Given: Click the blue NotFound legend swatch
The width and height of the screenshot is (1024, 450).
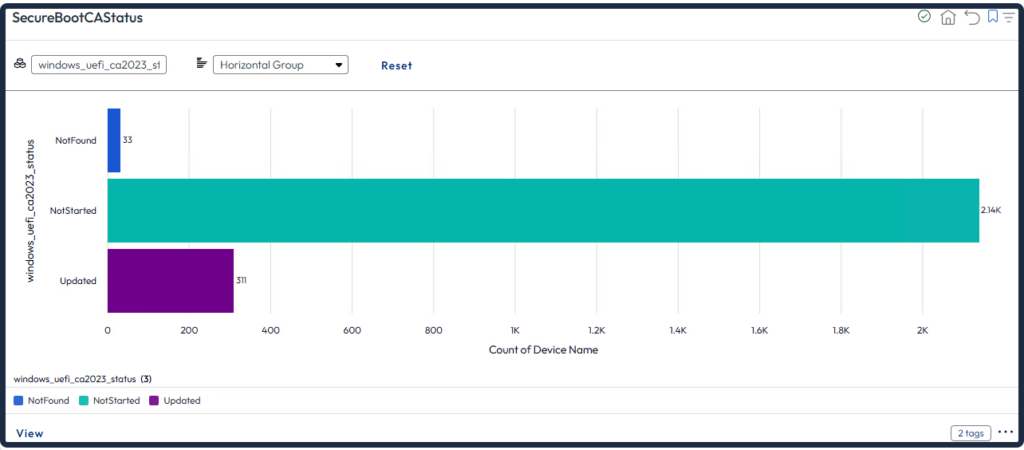Looking at the screenshot, I should pyautogui.click(x=19, y=400).
